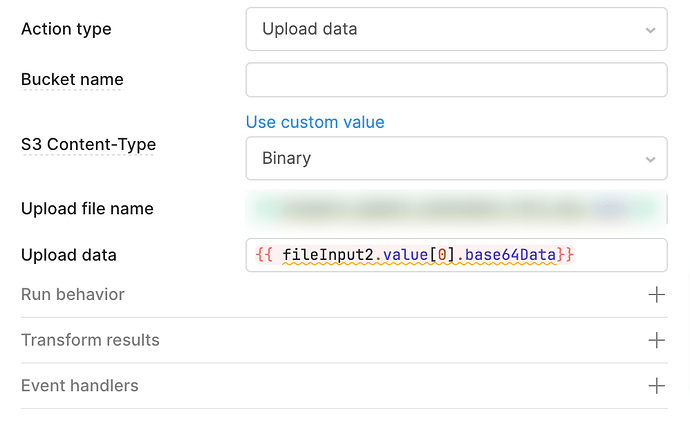Click the Upload file name field
The image size is (690, 430).
456,209
